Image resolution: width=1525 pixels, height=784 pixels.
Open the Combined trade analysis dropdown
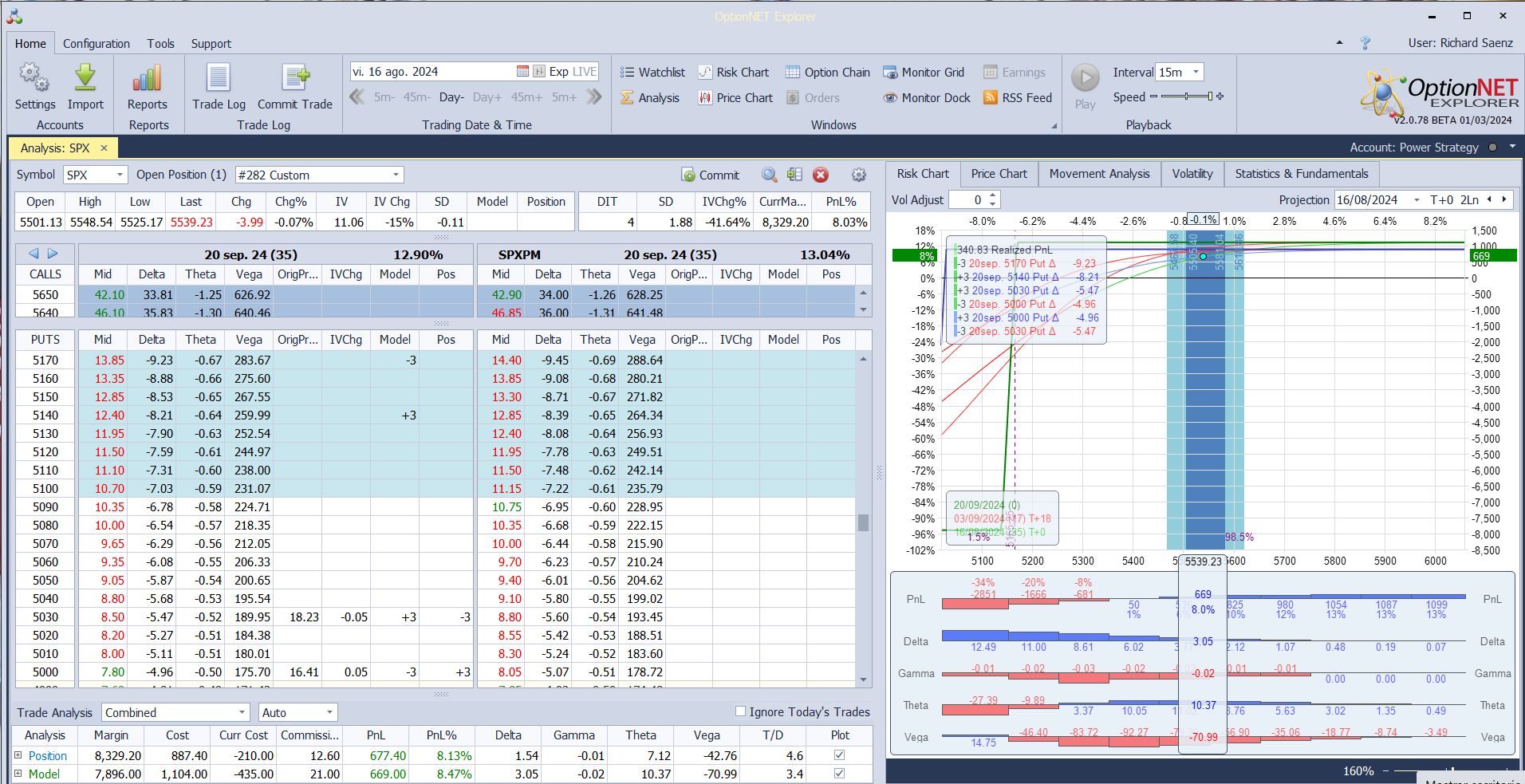click(x=242, y=712)
